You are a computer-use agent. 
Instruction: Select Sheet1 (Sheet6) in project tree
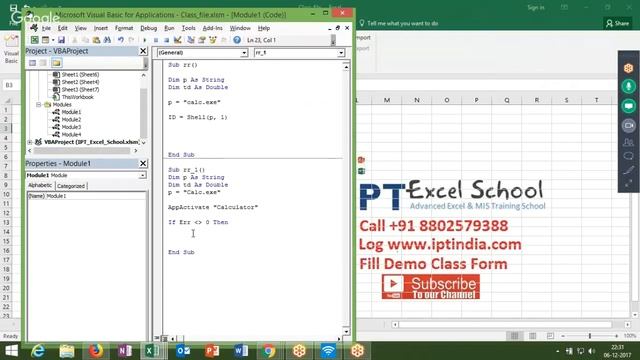click(x=80, y=75)
